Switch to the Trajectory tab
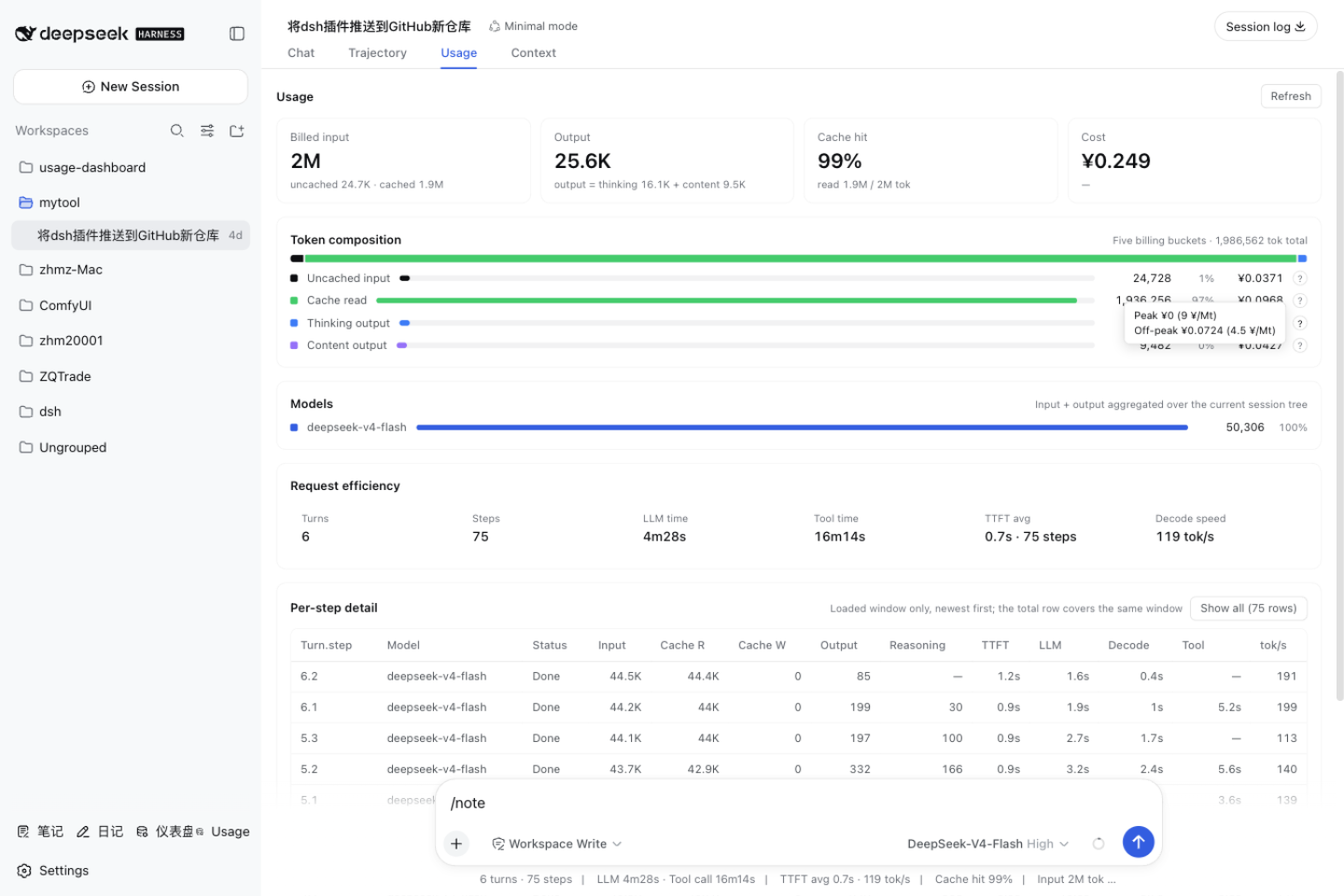Screen dimensions: 1344x896 [377, 53]
